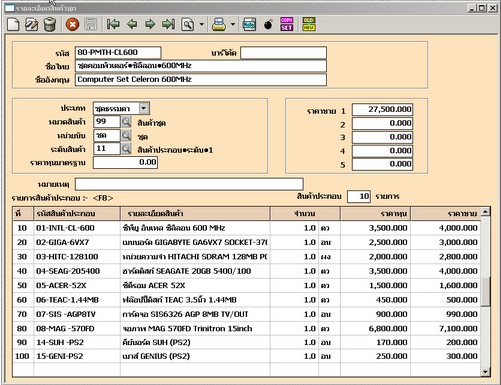Image resolution: width=501 pixels, height=385 pixels.
Task: Click the category code field containing 99
Action: pyautogui.click(x=107, y=122)
